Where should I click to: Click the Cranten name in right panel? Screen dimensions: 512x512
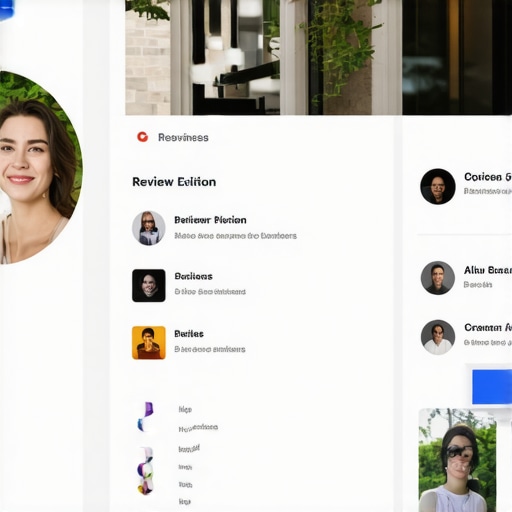[x=488, y=327]
